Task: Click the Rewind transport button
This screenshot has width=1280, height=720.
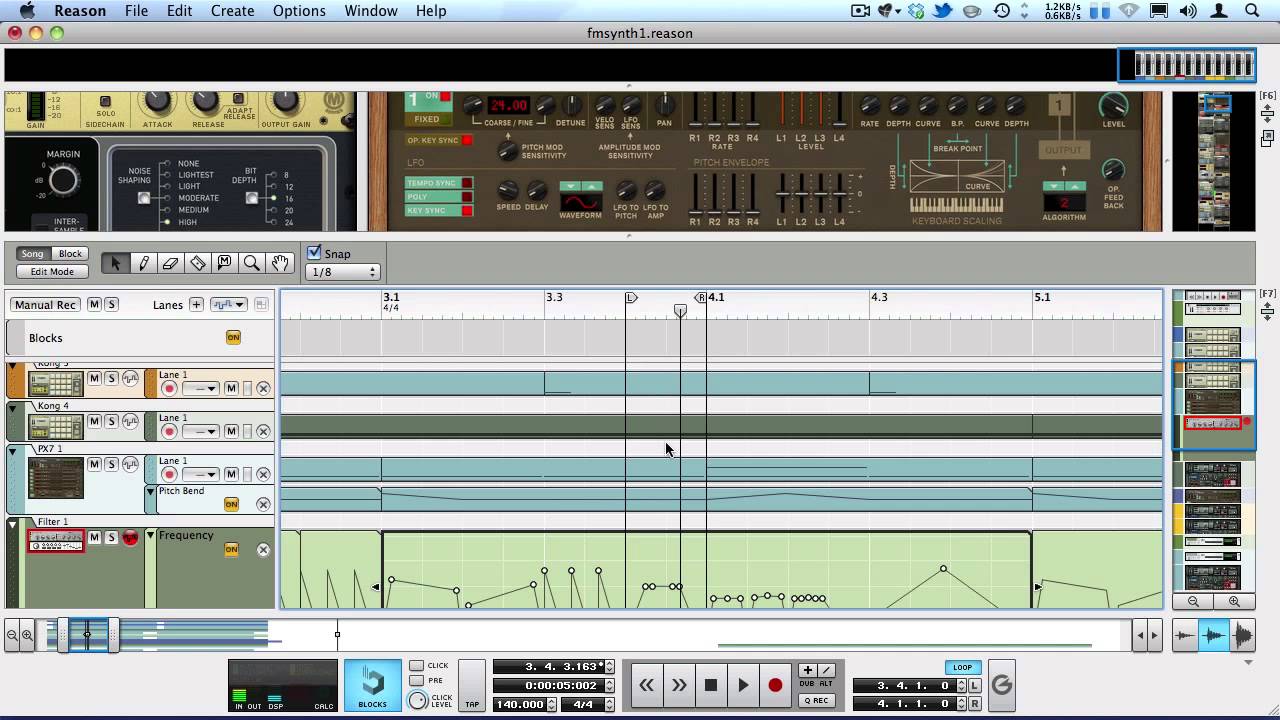Action: [x=647, y=685]
